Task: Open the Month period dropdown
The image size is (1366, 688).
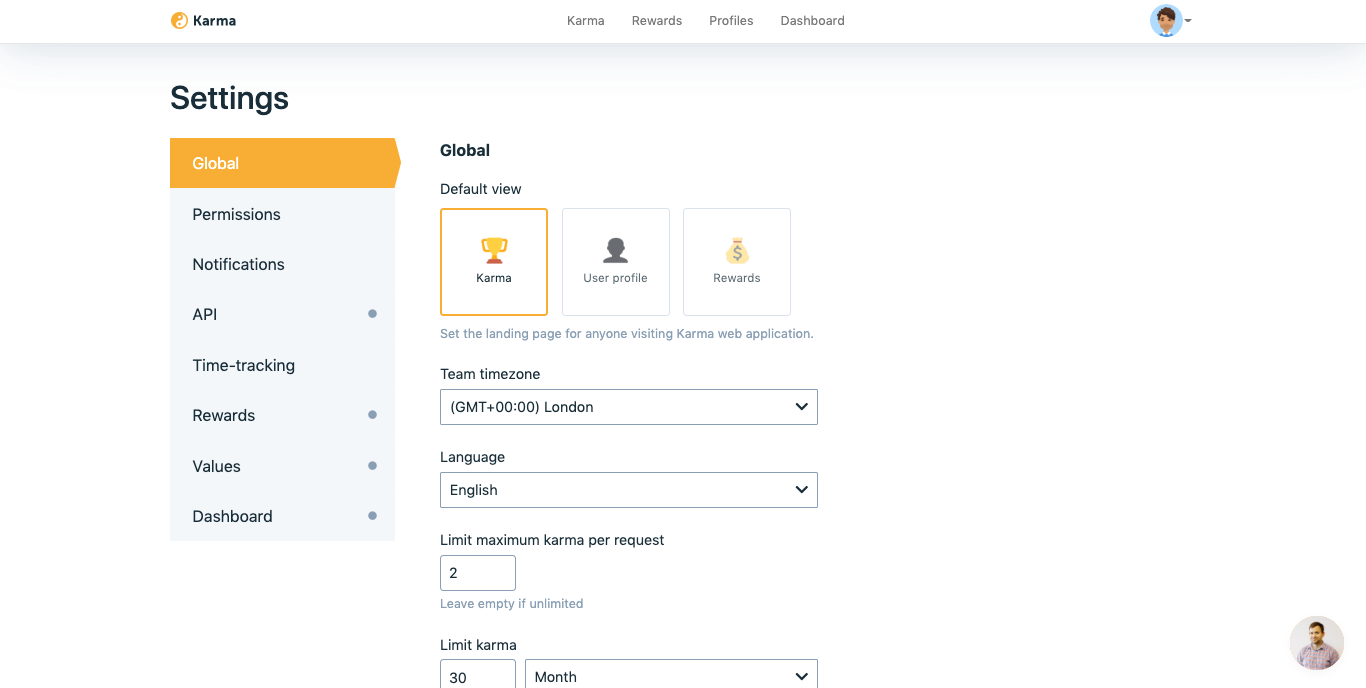Action: click(671, 675)
